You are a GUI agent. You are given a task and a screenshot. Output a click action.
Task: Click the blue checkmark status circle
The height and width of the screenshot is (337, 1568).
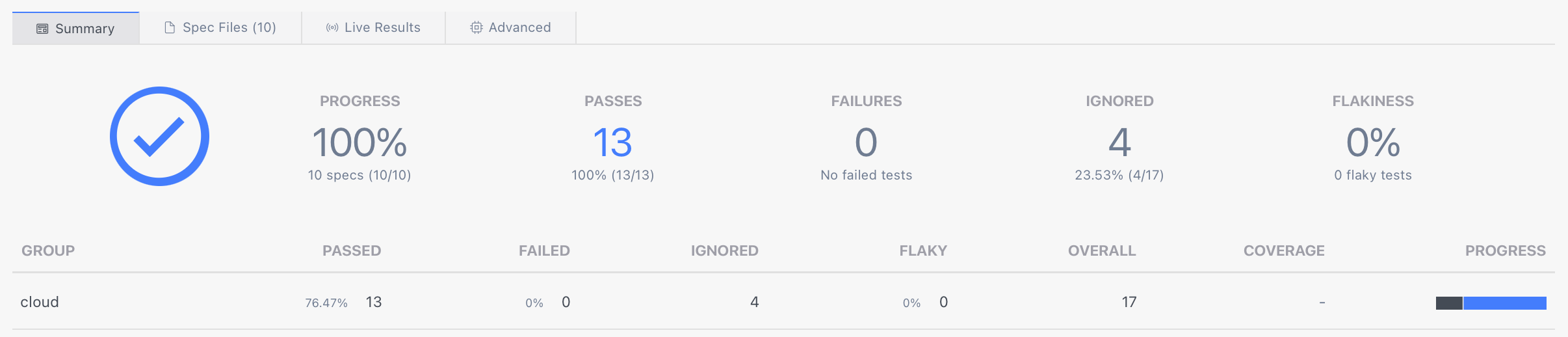click(159, 136)
